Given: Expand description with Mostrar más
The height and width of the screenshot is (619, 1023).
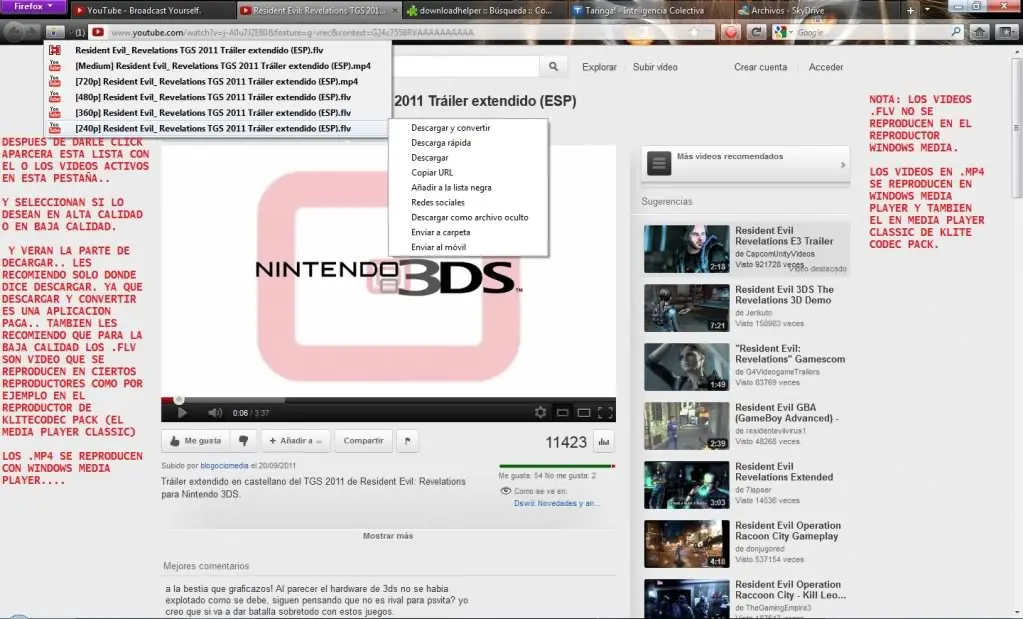Looking at the screenshot, I should click(x=388, y=536).
